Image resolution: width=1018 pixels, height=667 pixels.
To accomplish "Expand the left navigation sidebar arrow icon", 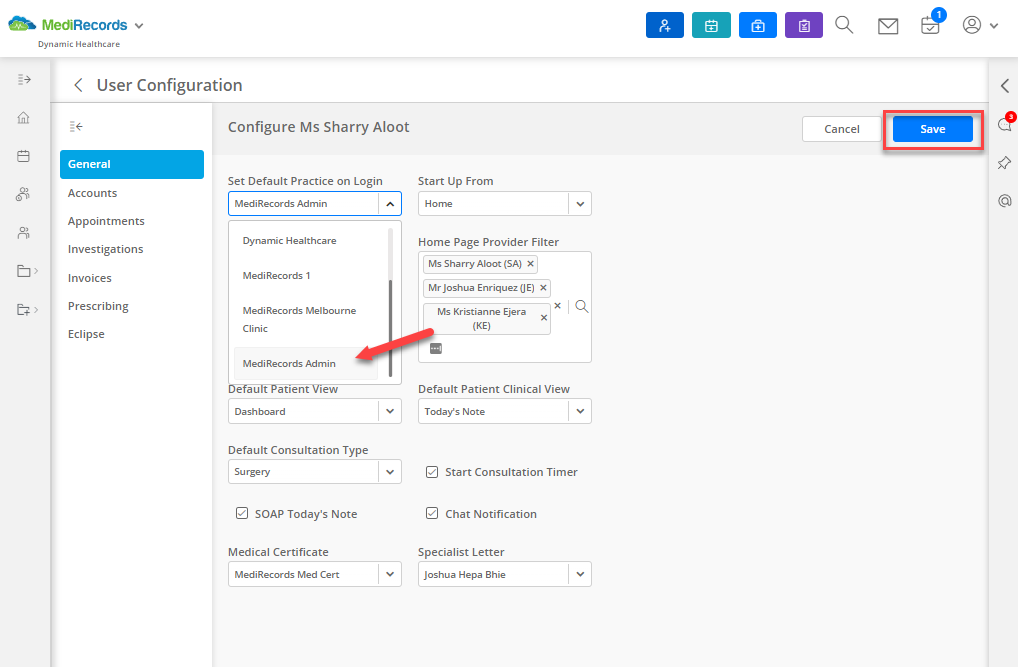I will (24, 79).
